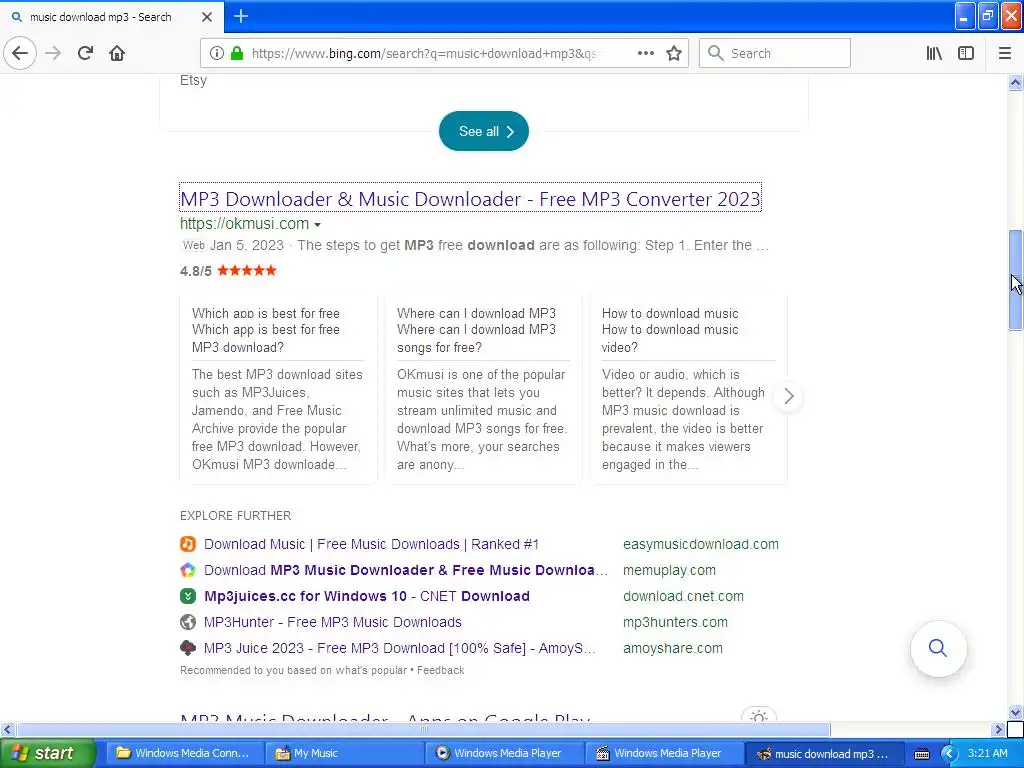Screen dimensions: 1024x768
Task: Click the green secure padlock icon
Action: [x=236, y=53]
